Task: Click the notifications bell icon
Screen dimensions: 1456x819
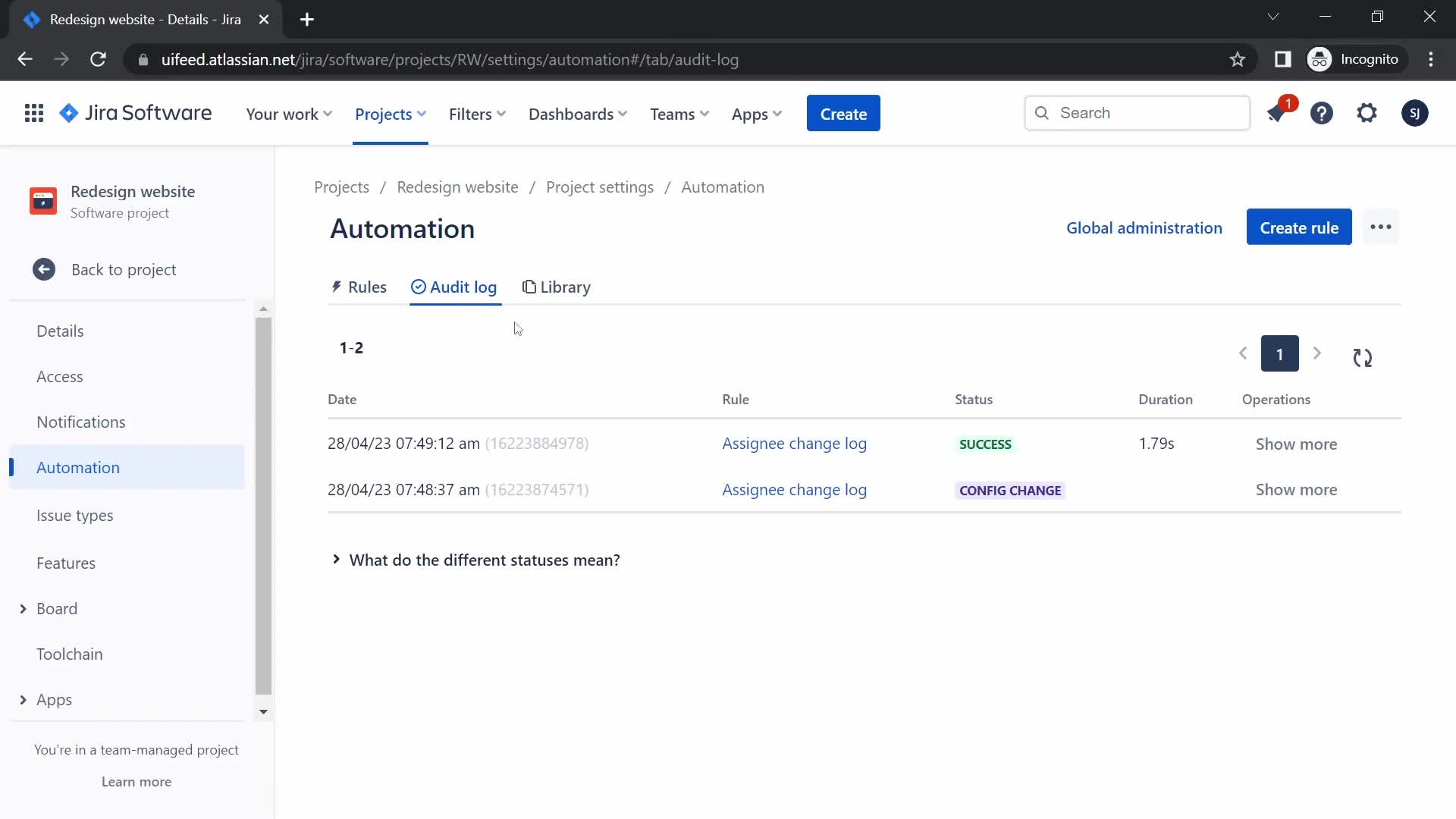Action: click(1278, 113)
